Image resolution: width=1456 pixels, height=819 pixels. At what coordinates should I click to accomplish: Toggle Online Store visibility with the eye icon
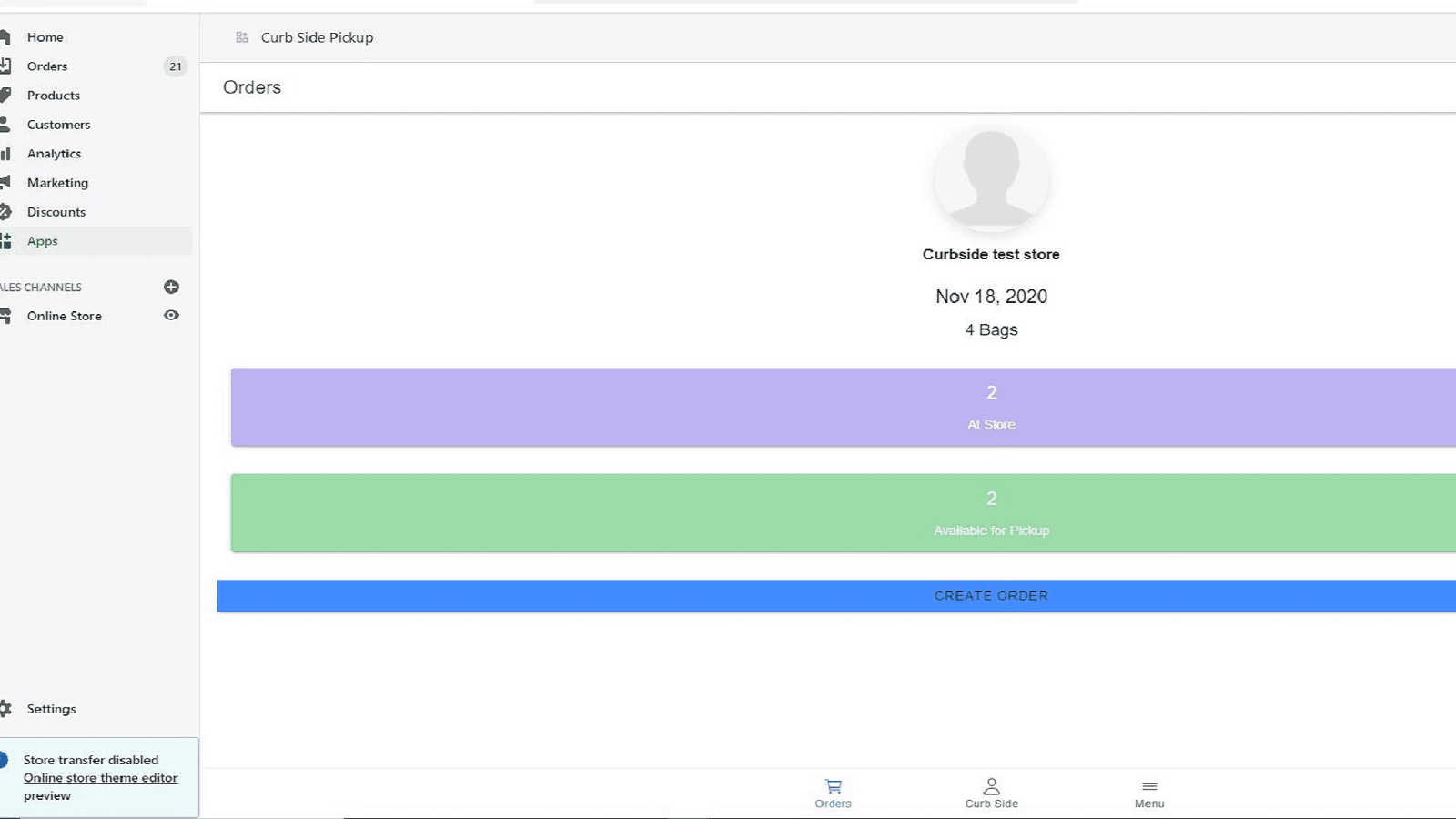[171, 315]
